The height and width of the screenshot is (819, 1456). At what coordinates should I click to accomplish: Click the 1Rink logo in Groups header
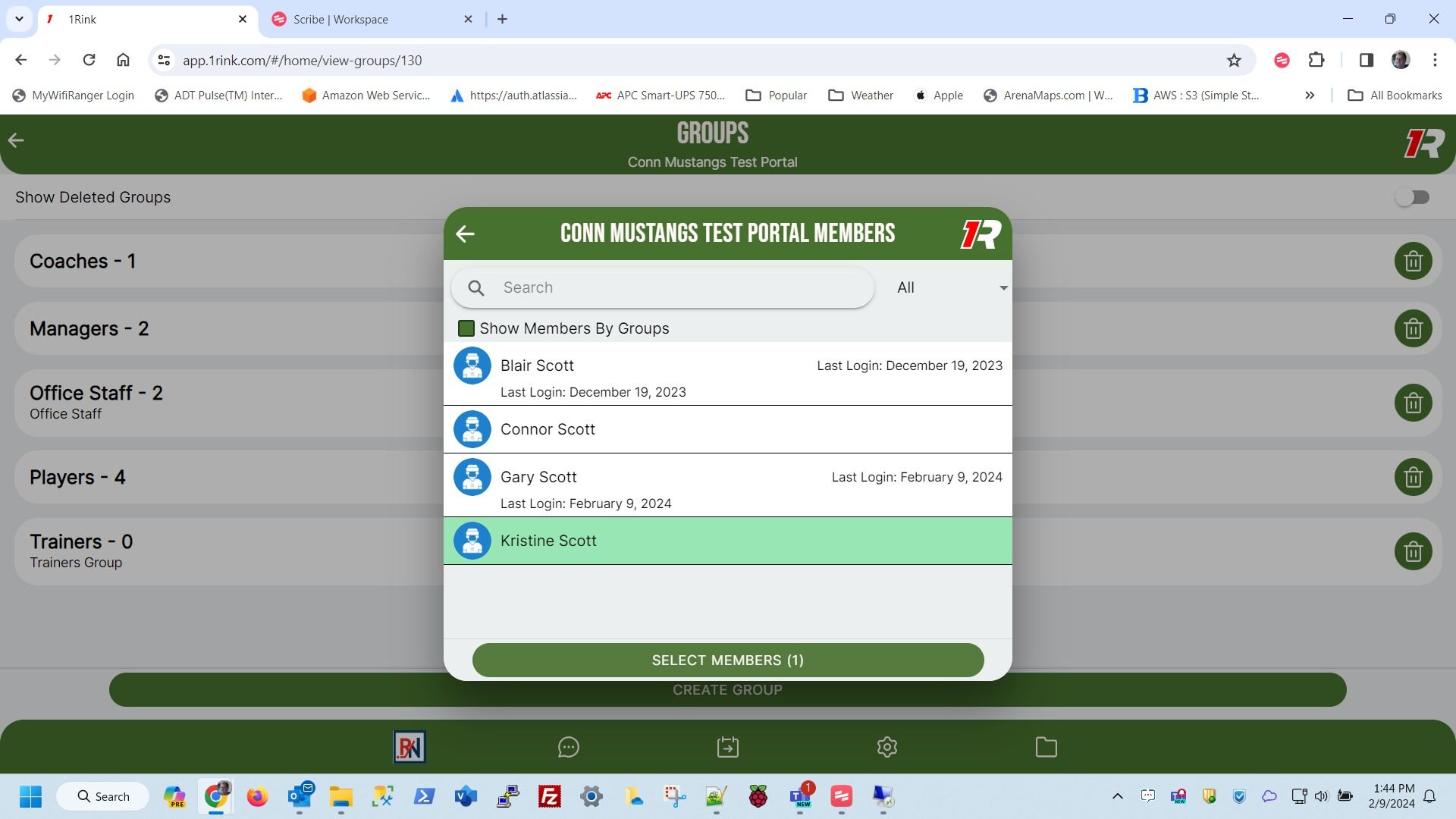[1423, 143]
